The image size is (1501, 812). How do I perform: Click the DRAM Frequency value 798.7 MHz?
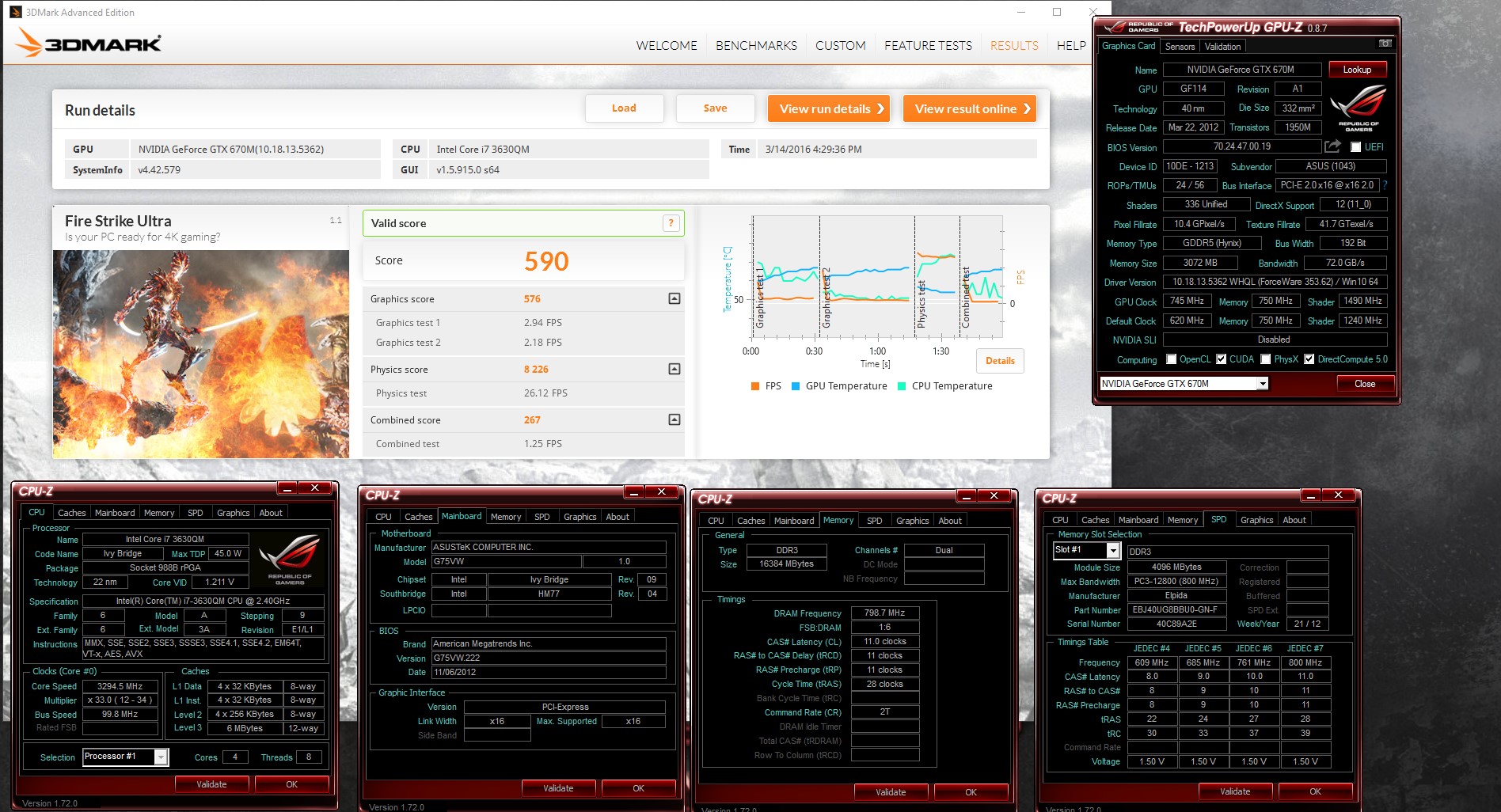click(x=884, y=613)
